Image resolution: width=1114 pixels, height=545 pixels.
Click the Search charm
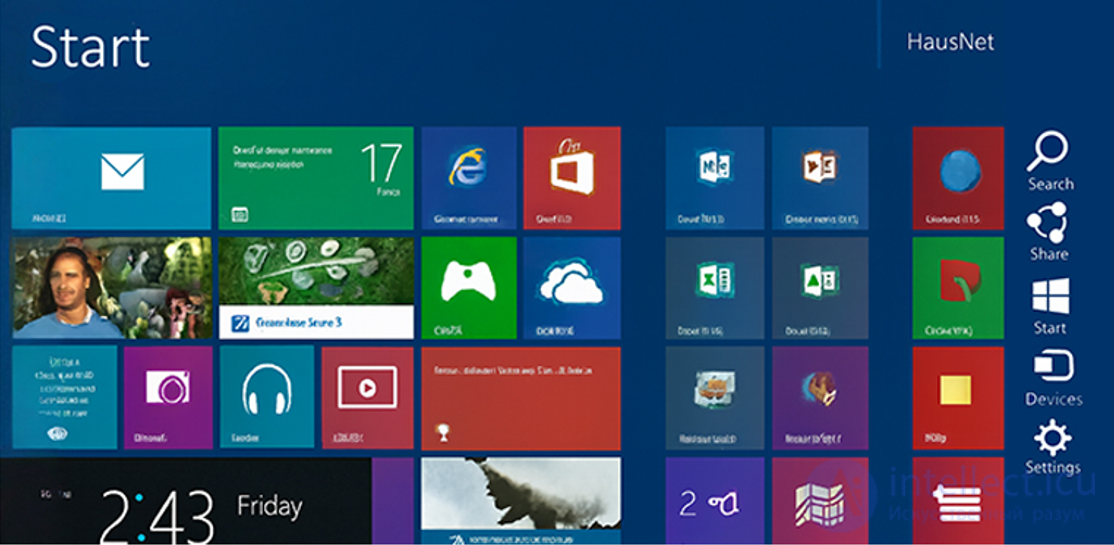pyautogui.click(x=1049, y=161)
